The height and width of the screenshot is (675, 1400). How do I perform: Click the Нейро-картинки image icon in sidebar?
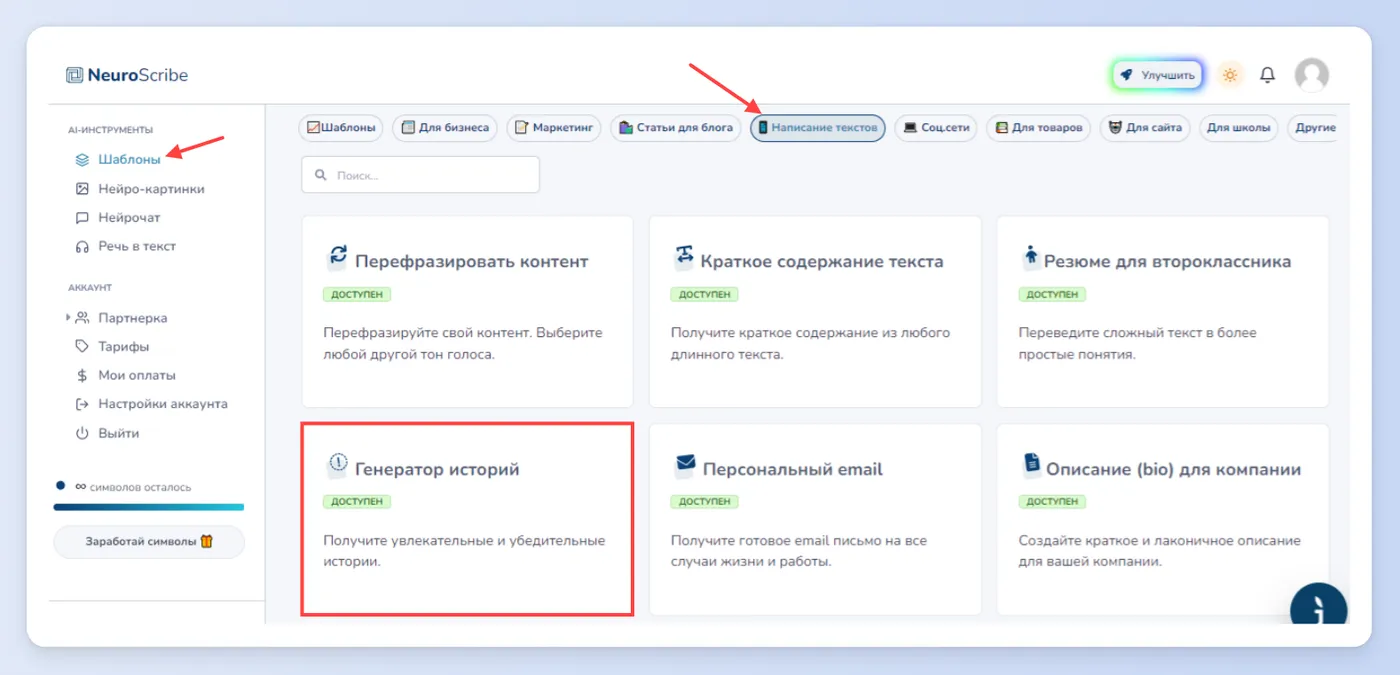pos(83,189)
